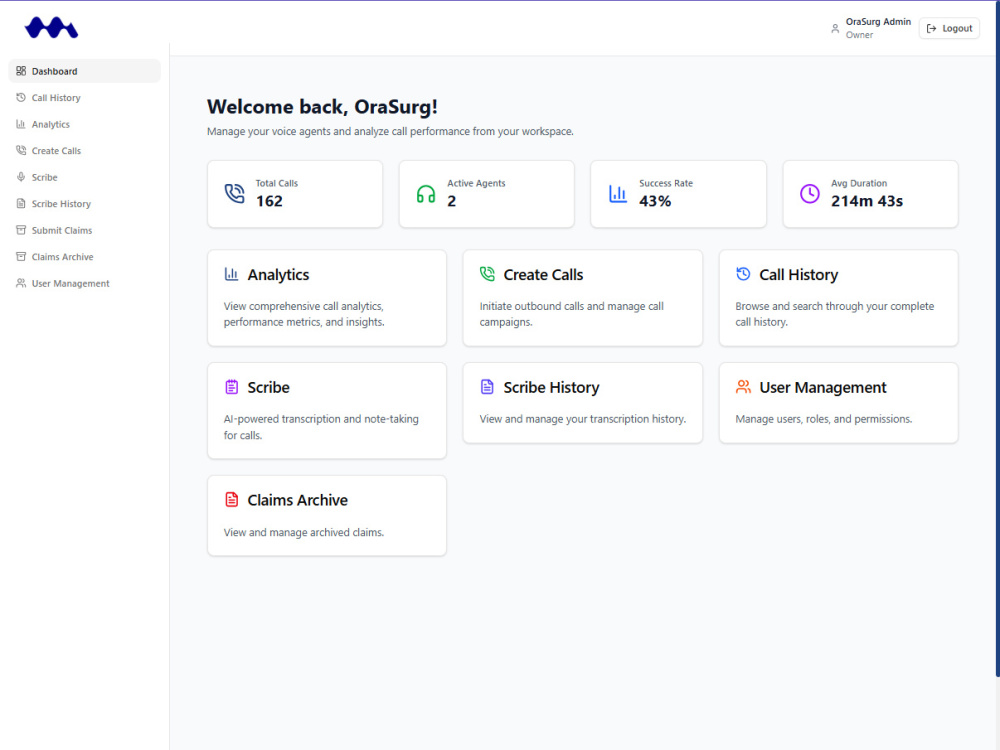
Task: Click the user profile icon beside OraSurg Admin
Action: click(x=835, y=28)
